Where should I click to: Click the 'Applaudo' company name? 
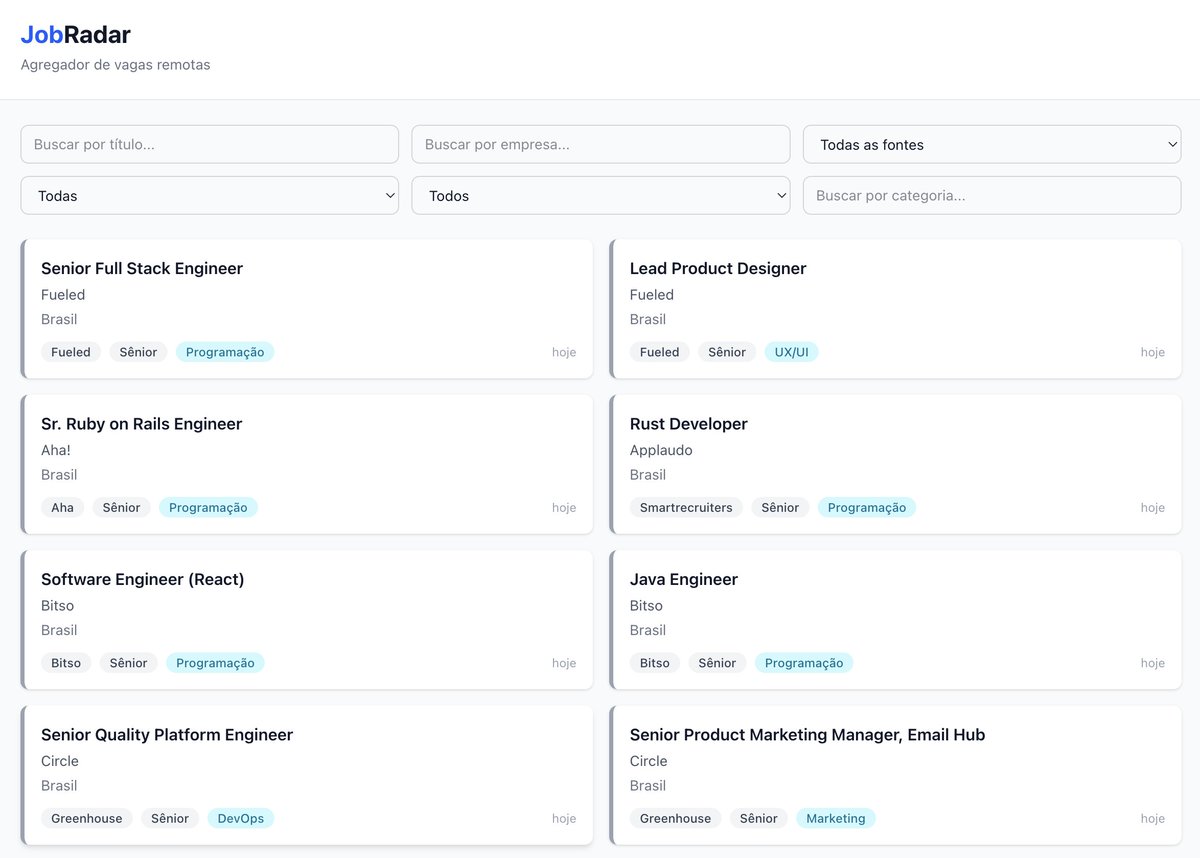point(661,450)
